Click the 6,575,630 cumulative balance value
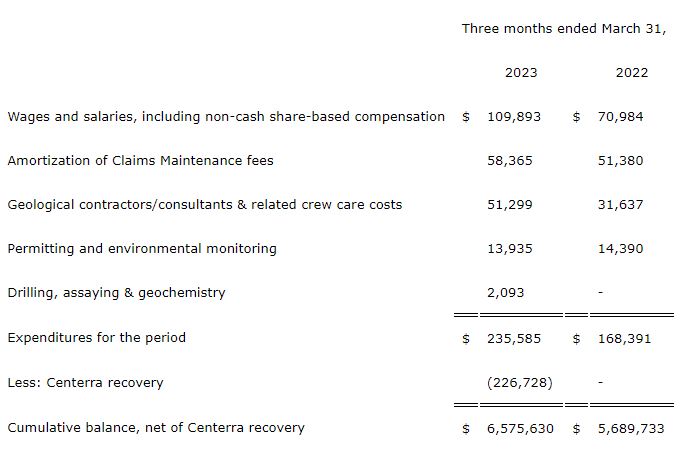691x452 pixels. coord(520,428)
